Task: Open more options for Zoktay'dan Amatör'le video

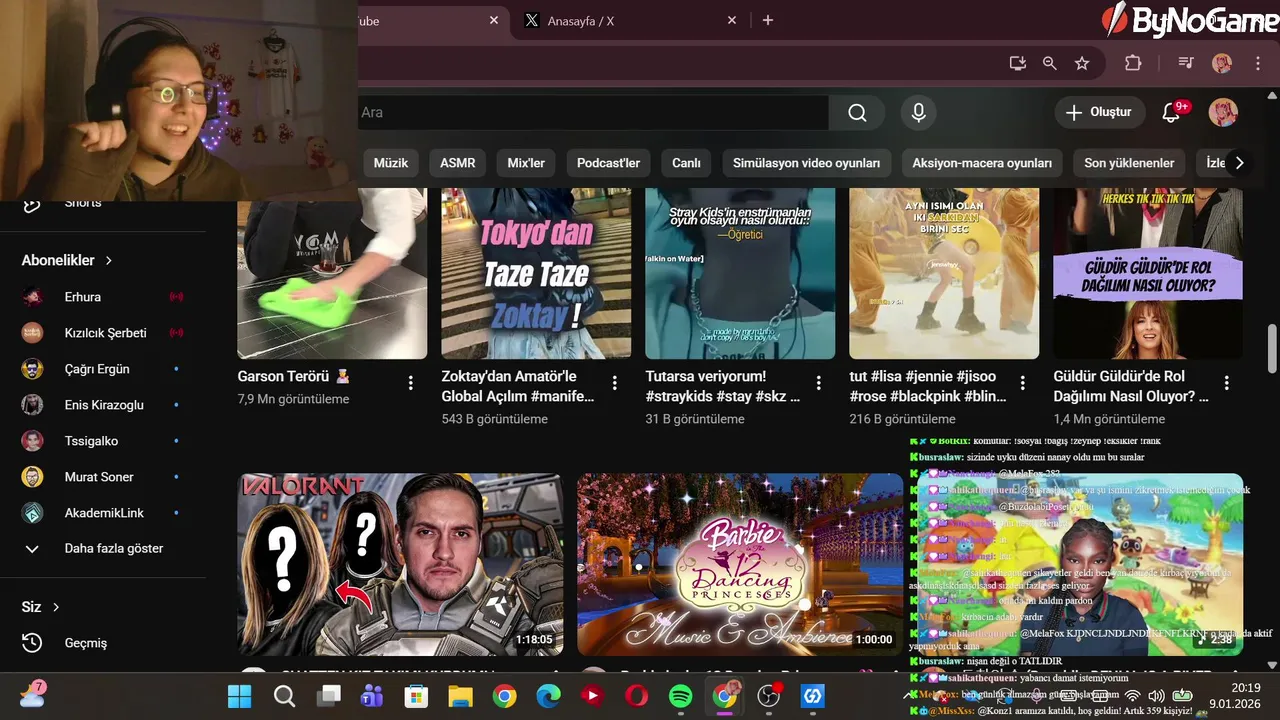Action: tap(614, 383)
